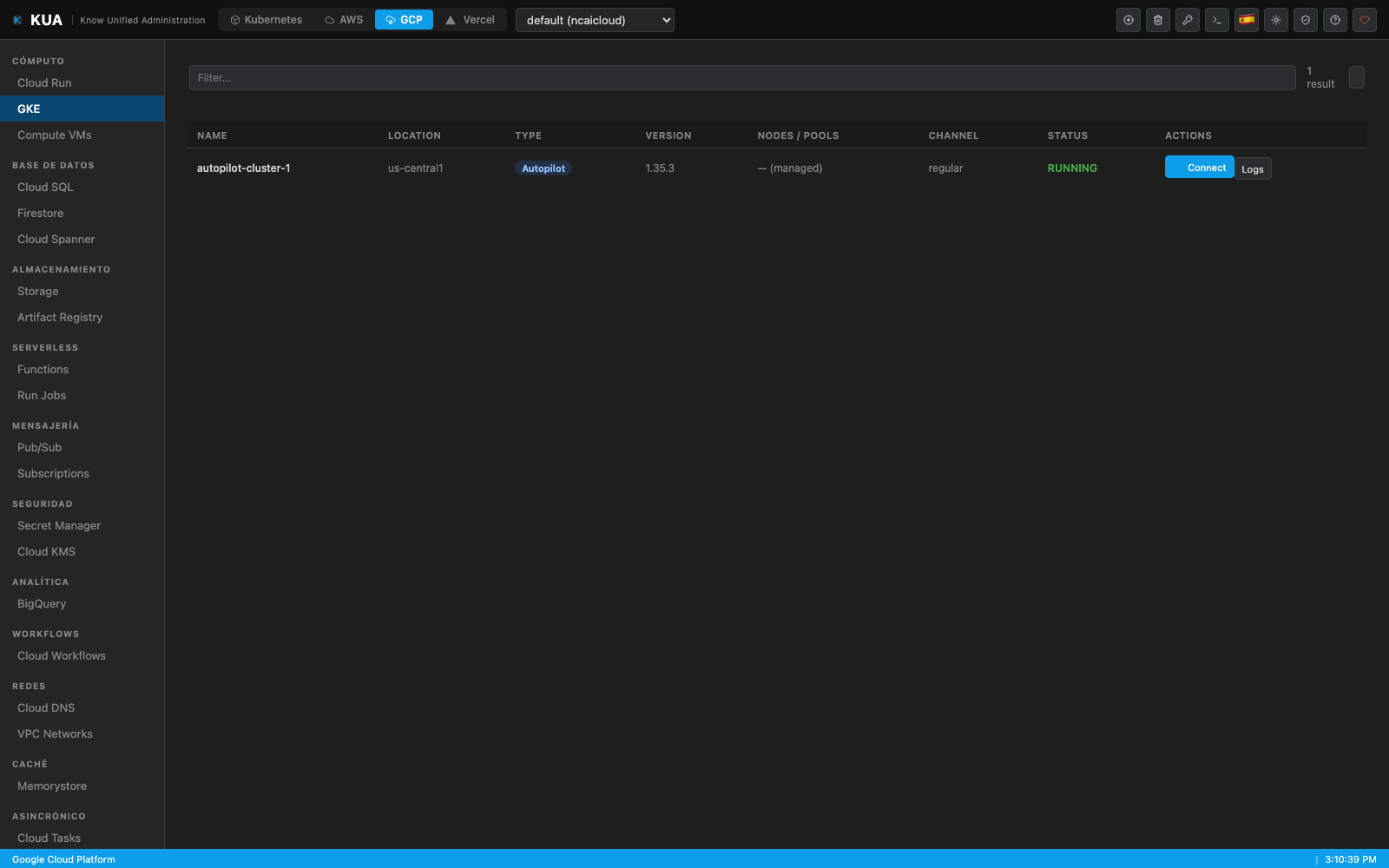The height and width of the screenshot is (868, 1389).
Task: Open the question mark help icon
Action: point(1335,20)
